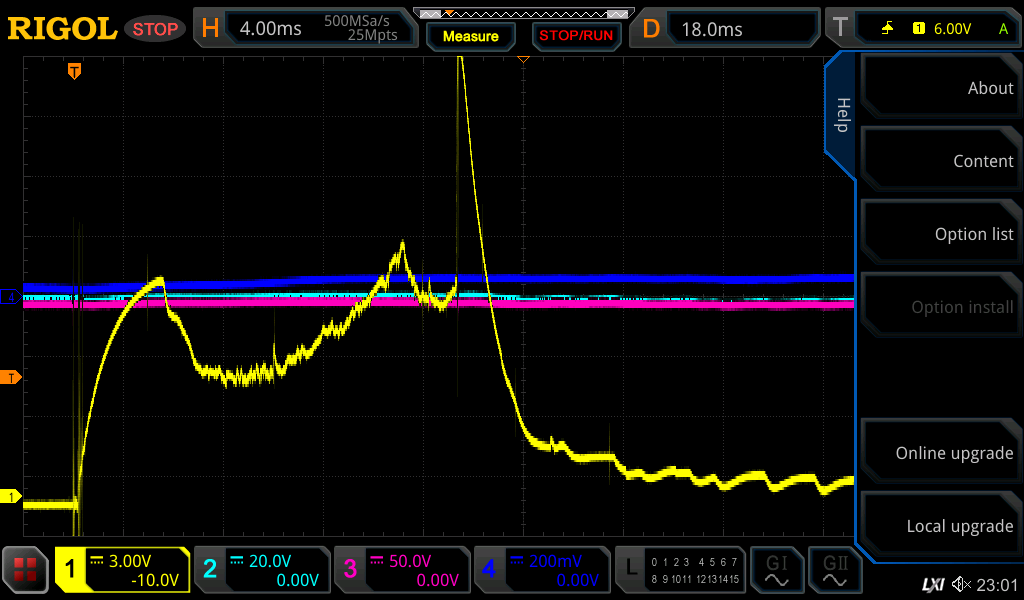Click the GI waveform generator icon
The height and width of the screenshot is (600, 1024).
point(776,570)
